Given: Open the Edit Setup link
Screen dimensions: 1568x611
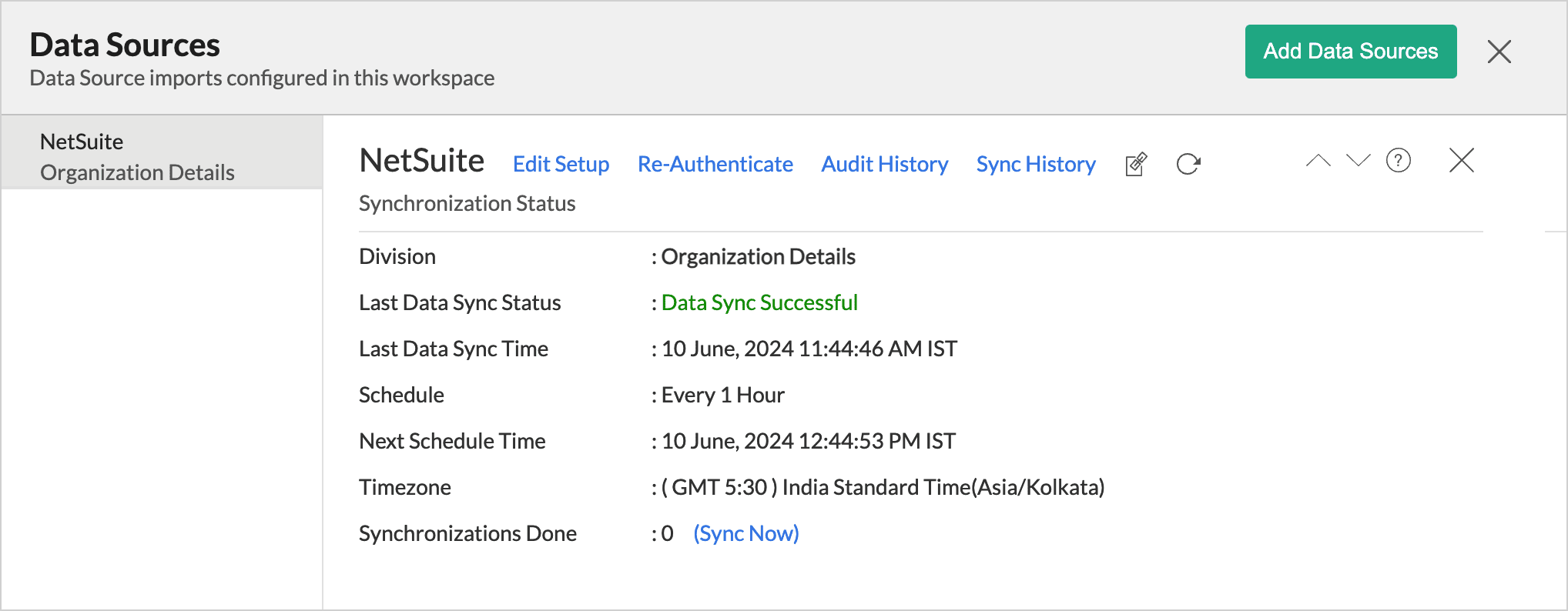Looking at the screenshot, I should coord(561,164).
